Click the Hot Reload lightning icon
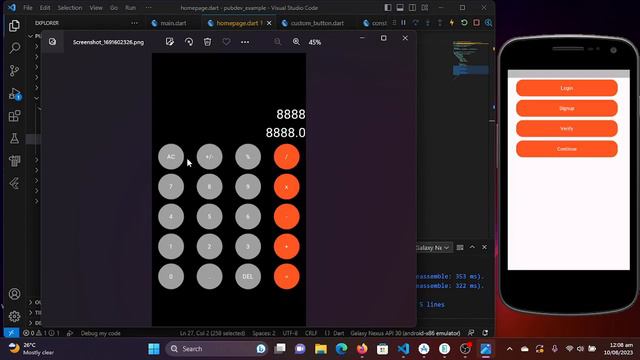This screenshot has height=360, width=640. pyautogui.click(x=452, y=23)
